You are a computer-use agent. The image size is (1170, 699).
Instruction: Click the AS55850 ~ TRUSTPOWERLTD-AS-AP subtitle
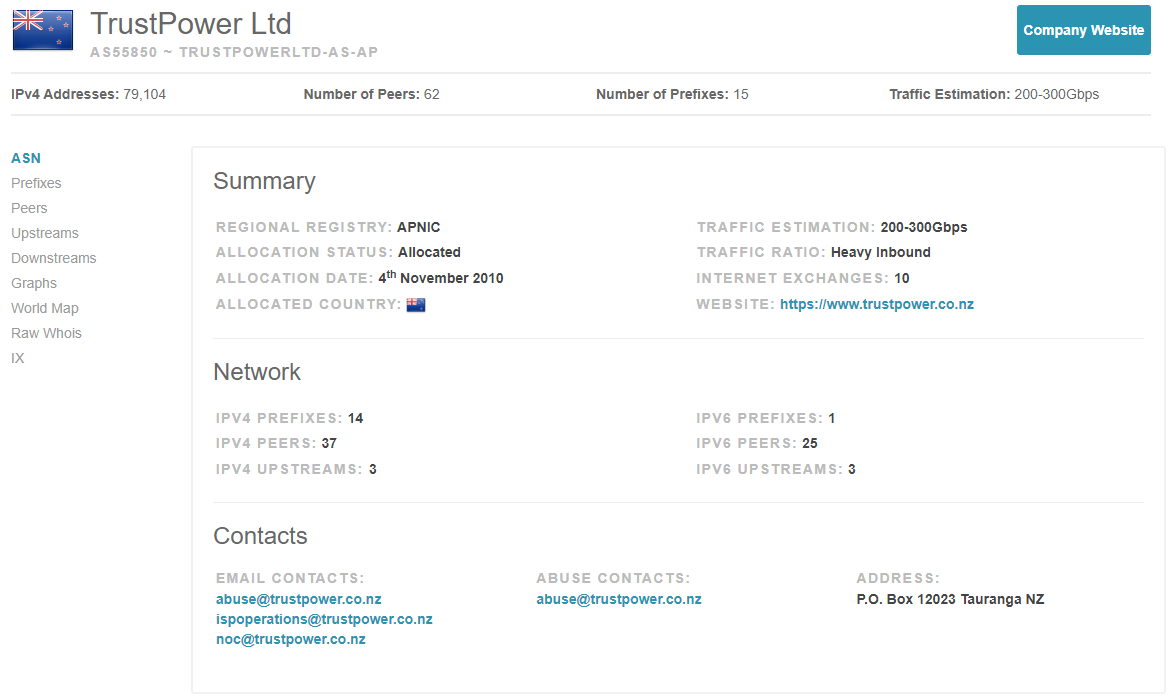click(x=234, y=52)
